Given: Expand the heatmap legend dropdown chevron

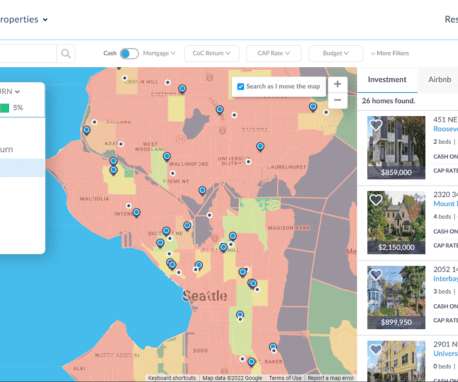Looking at the screenshot, I should pyautogui.click(x=17, y=92).
